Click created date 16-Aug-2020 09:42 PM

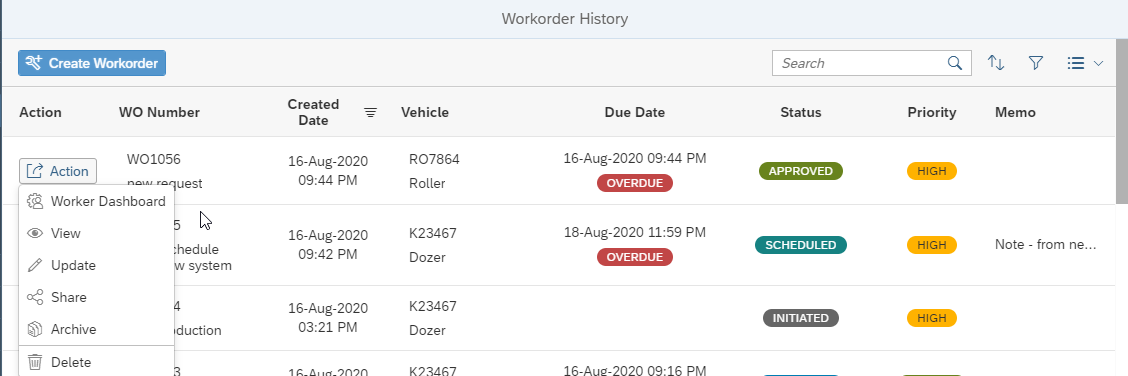[328, 244]
